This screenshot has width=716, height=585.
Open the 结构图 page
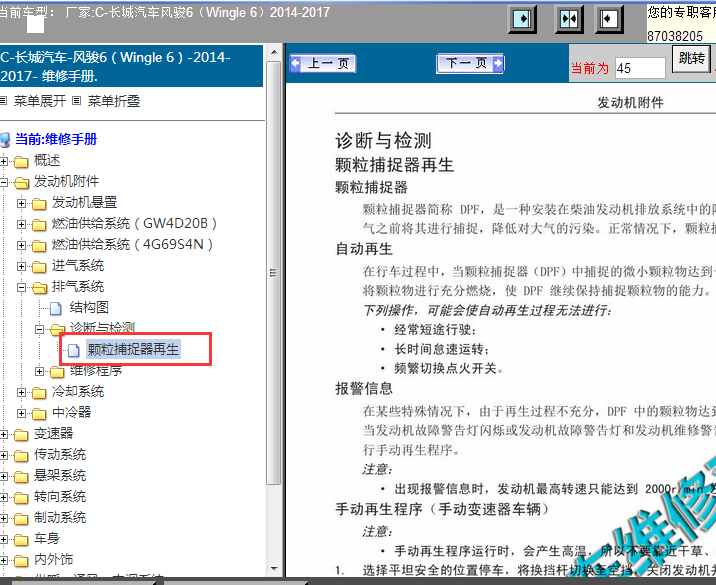pos(89,307)
